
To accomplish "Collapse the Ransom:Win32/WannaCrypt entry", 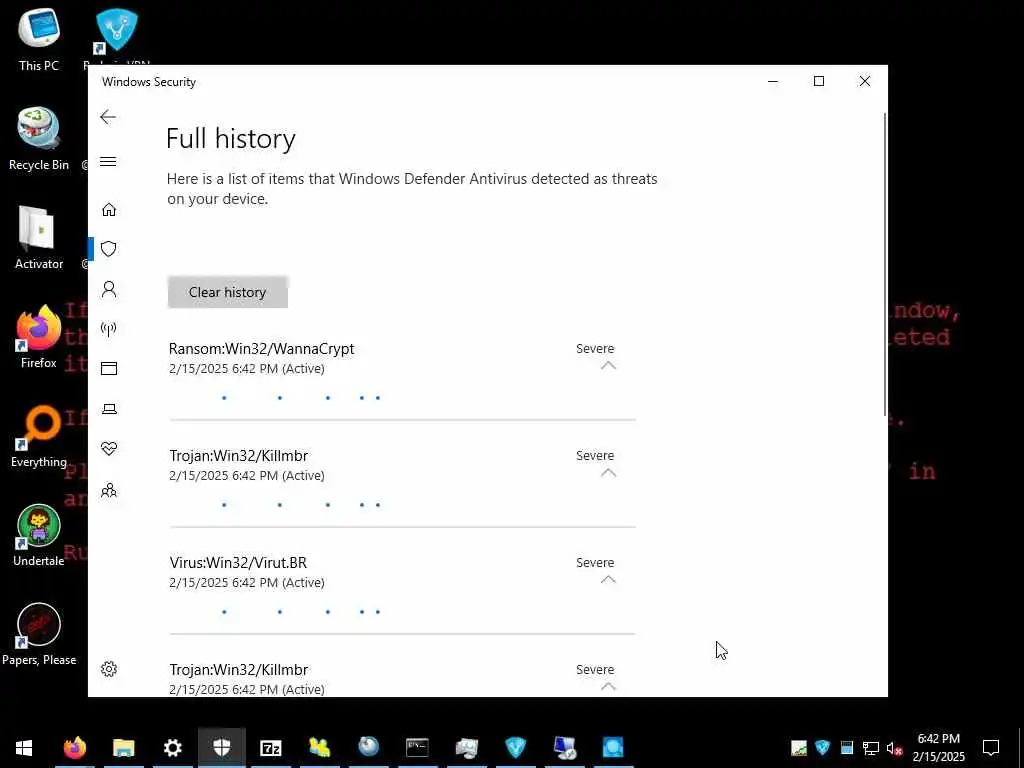I will 608,366.
